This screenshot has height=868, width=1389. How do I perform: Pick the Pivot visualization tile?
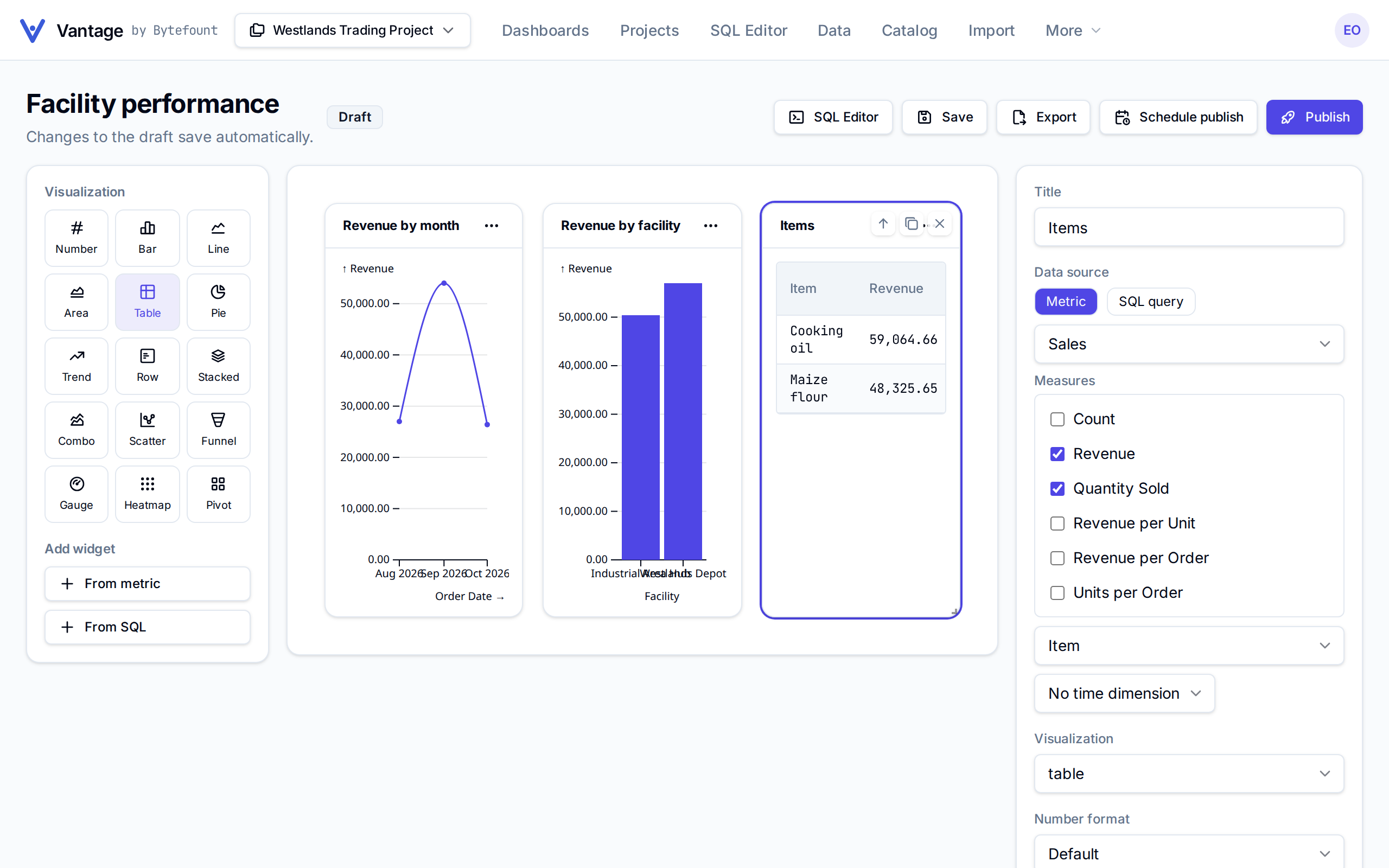(x=218, y=494)
